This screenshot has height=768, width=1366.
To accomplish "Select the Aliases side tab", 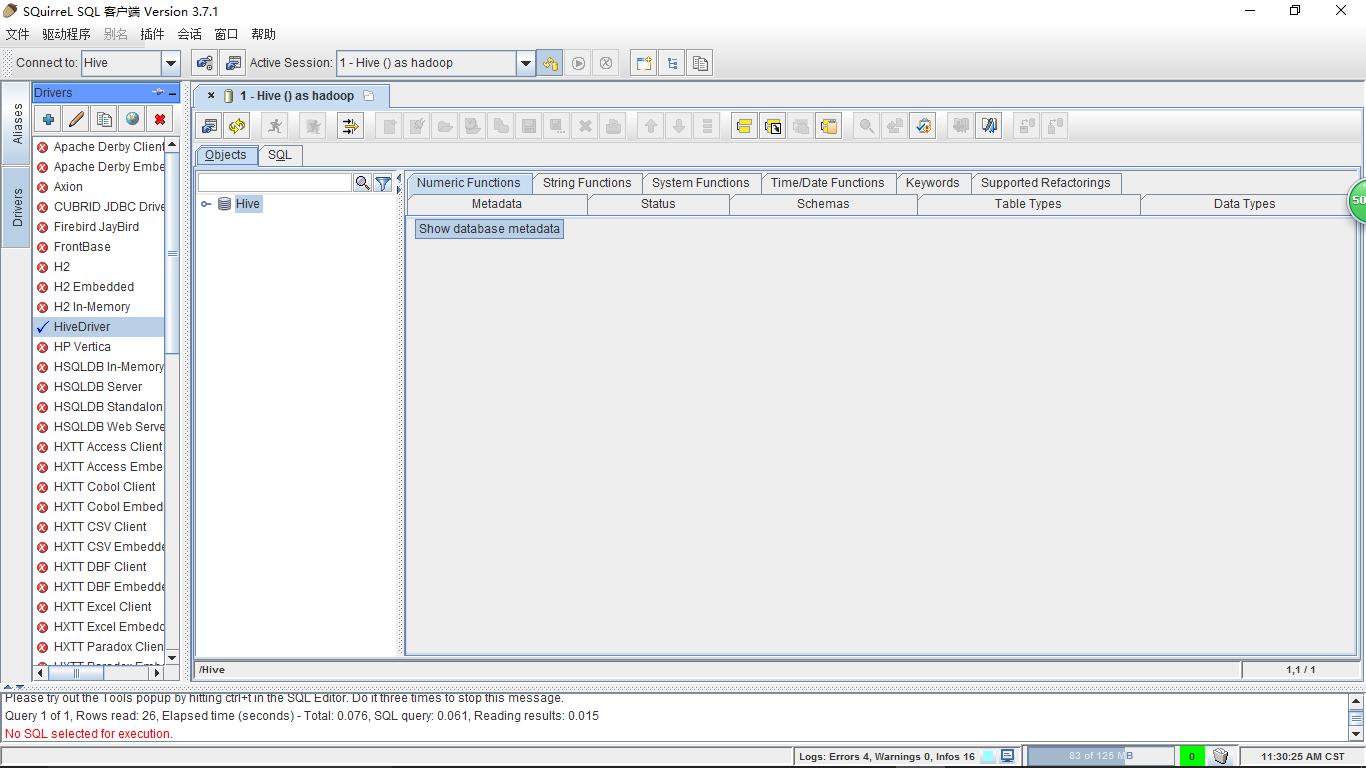I will [17, 124].
